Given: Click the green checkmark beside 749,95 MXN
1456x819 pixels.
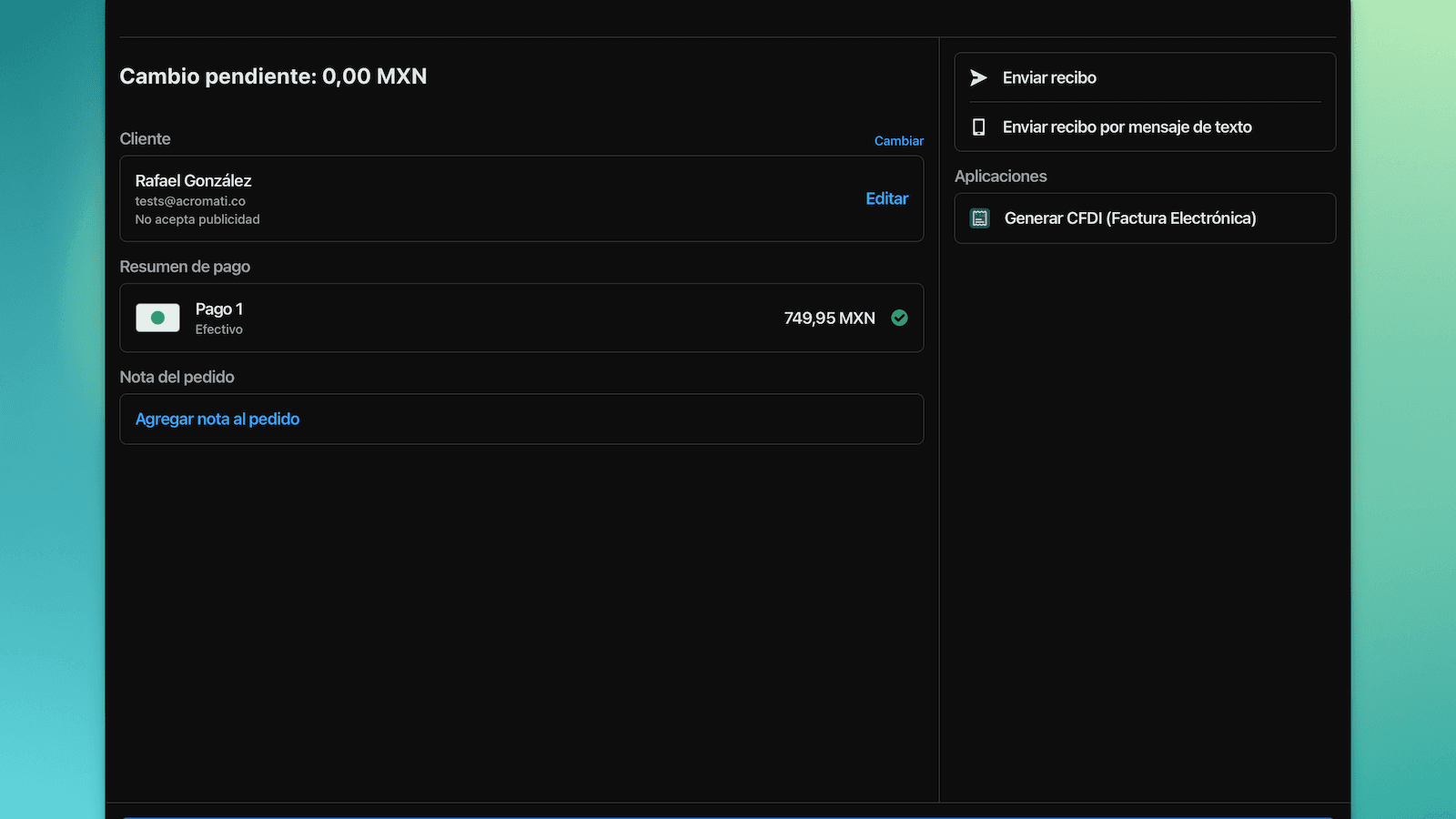Looking at the screenshot, I should point(899,318).
